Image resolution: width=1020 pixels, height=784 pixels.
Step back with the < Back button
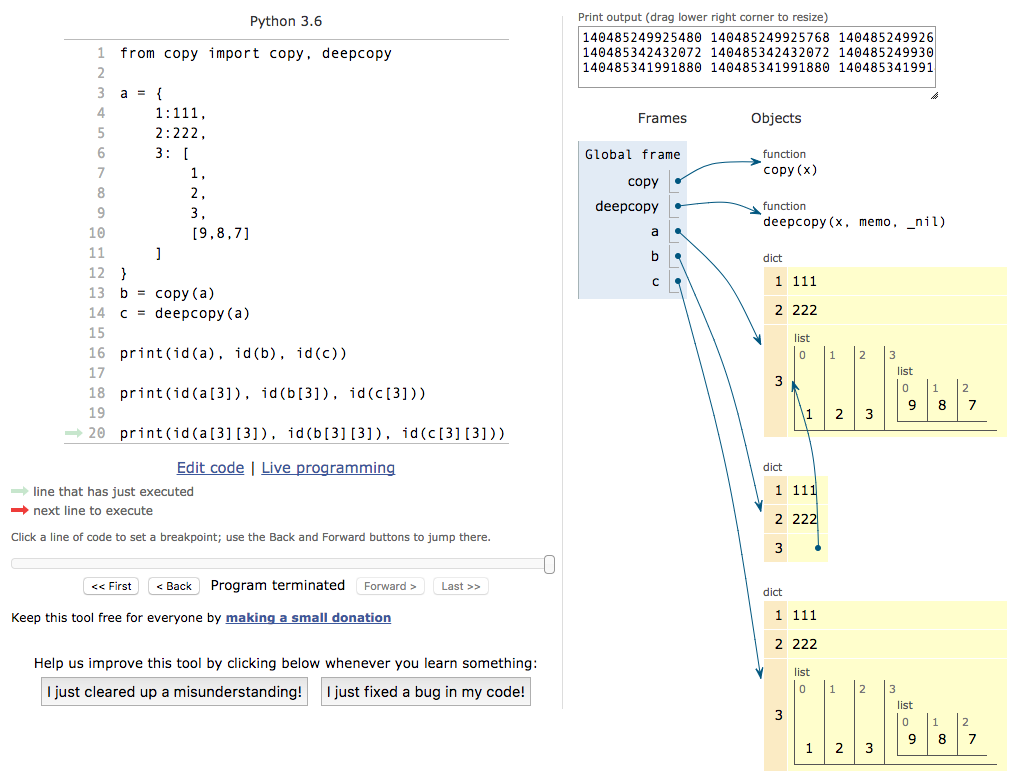174,586
